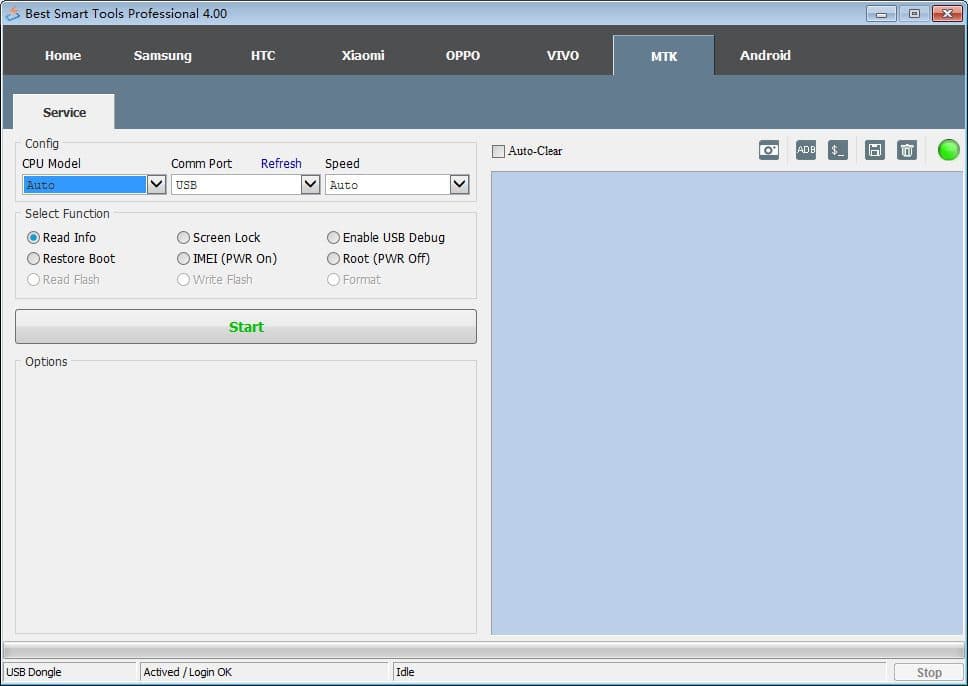Click the app logo in title bar
Image resolution: width=968 pixels, height=686 pixels.
[x=12, y=14]
